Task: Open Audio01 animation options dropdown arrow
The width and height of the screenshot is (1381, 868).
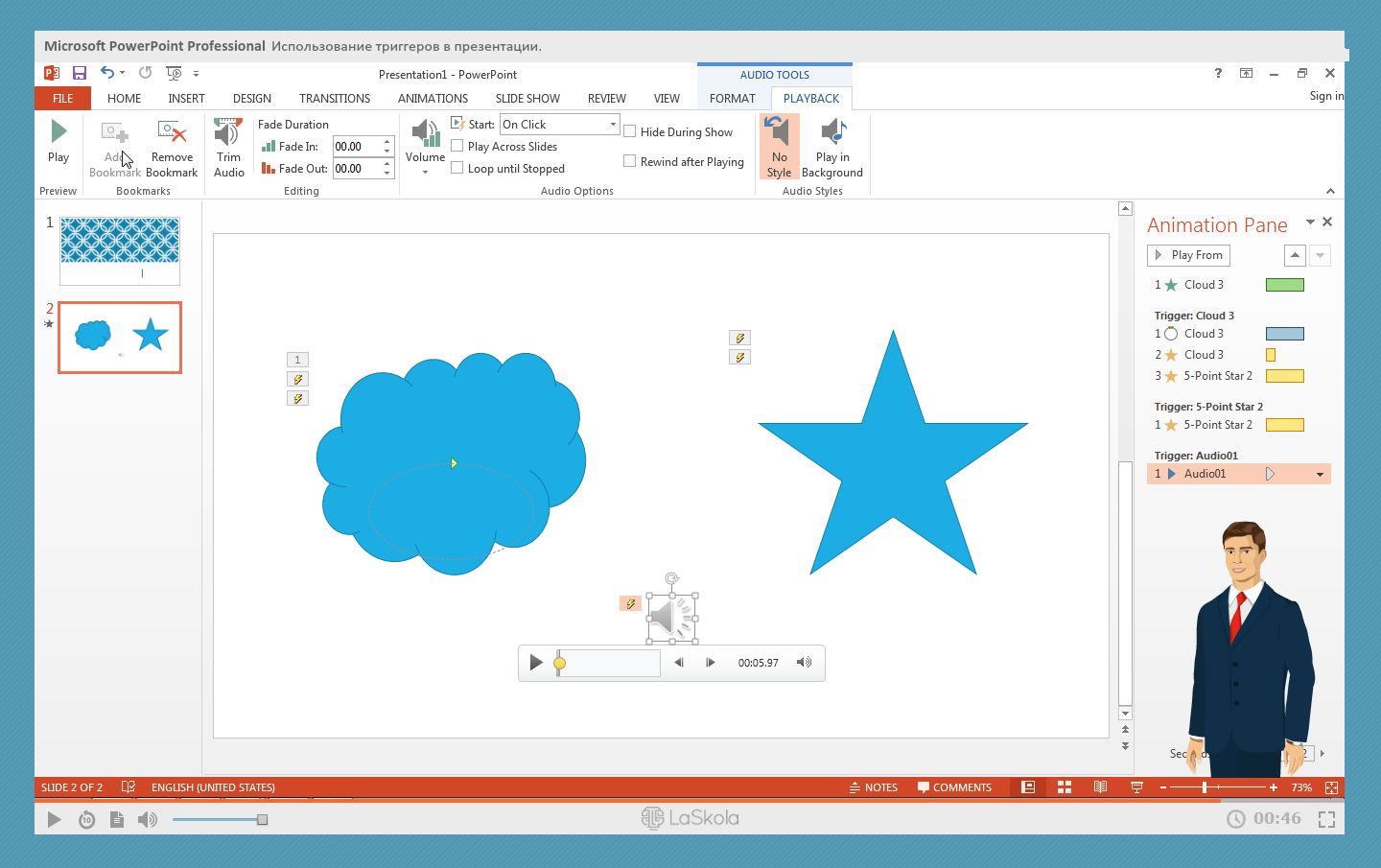Action: [1320, 475]
